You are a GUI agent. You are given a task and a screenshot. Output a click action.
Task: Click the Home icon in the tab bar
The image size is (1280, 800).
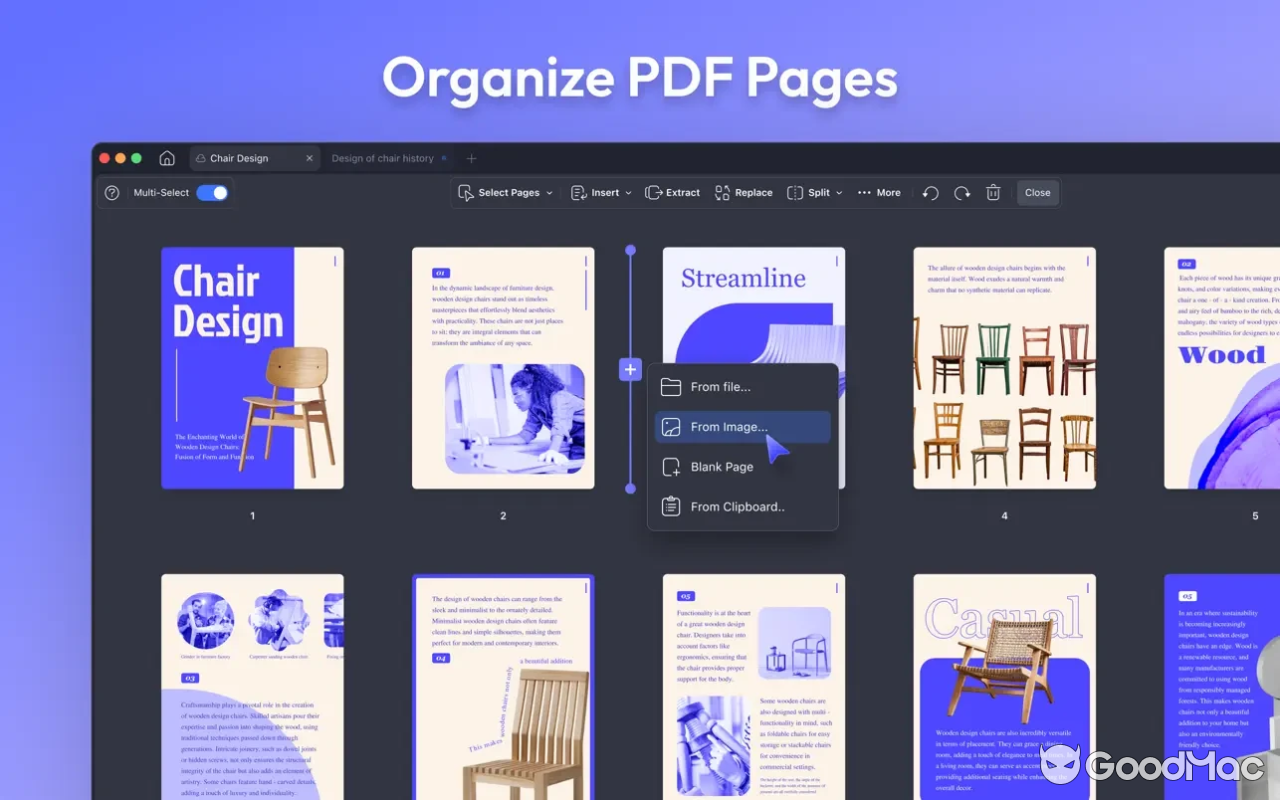166,158
